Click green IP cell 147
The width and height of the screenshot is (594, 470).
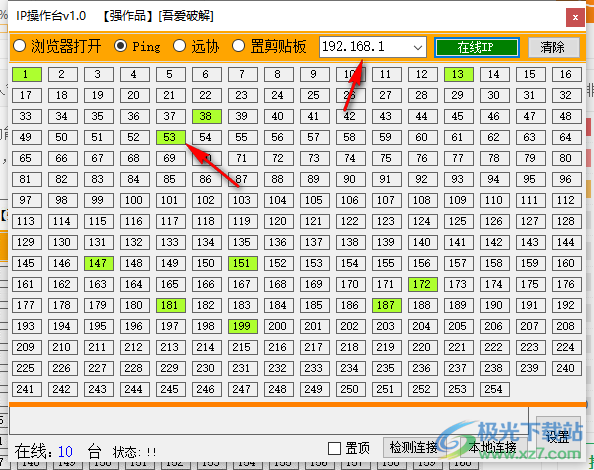click(98, 263)
